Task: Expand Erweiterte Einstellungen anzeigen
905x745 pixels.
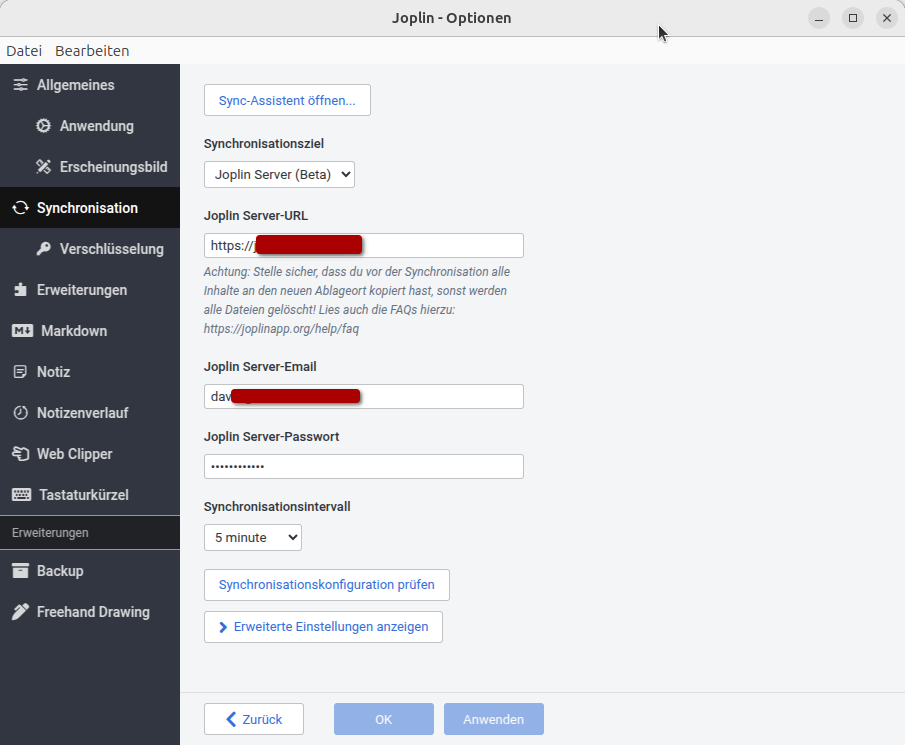Action: [323, 627]
